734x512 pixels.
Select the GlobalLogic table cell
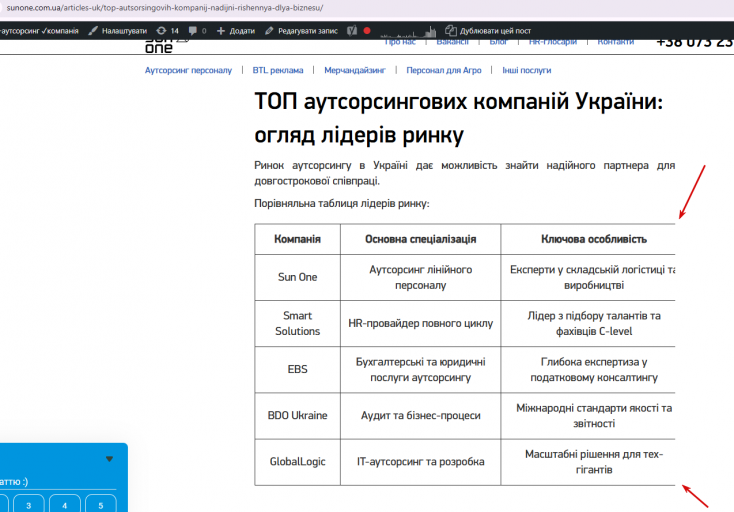(x=297, y=461)
